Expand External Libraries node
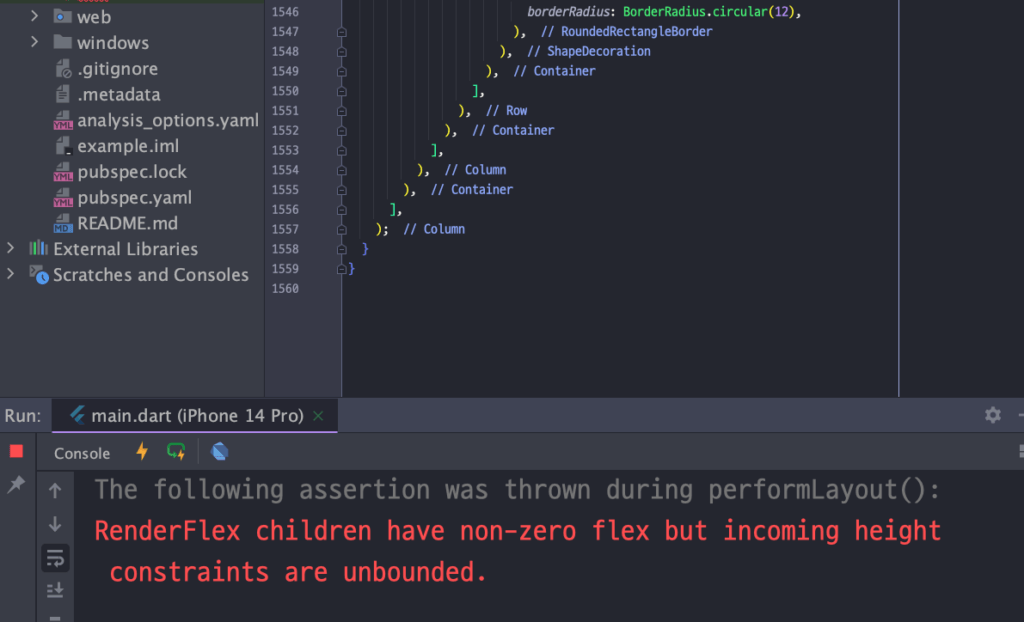1024x622 pixels. (11, 248)
